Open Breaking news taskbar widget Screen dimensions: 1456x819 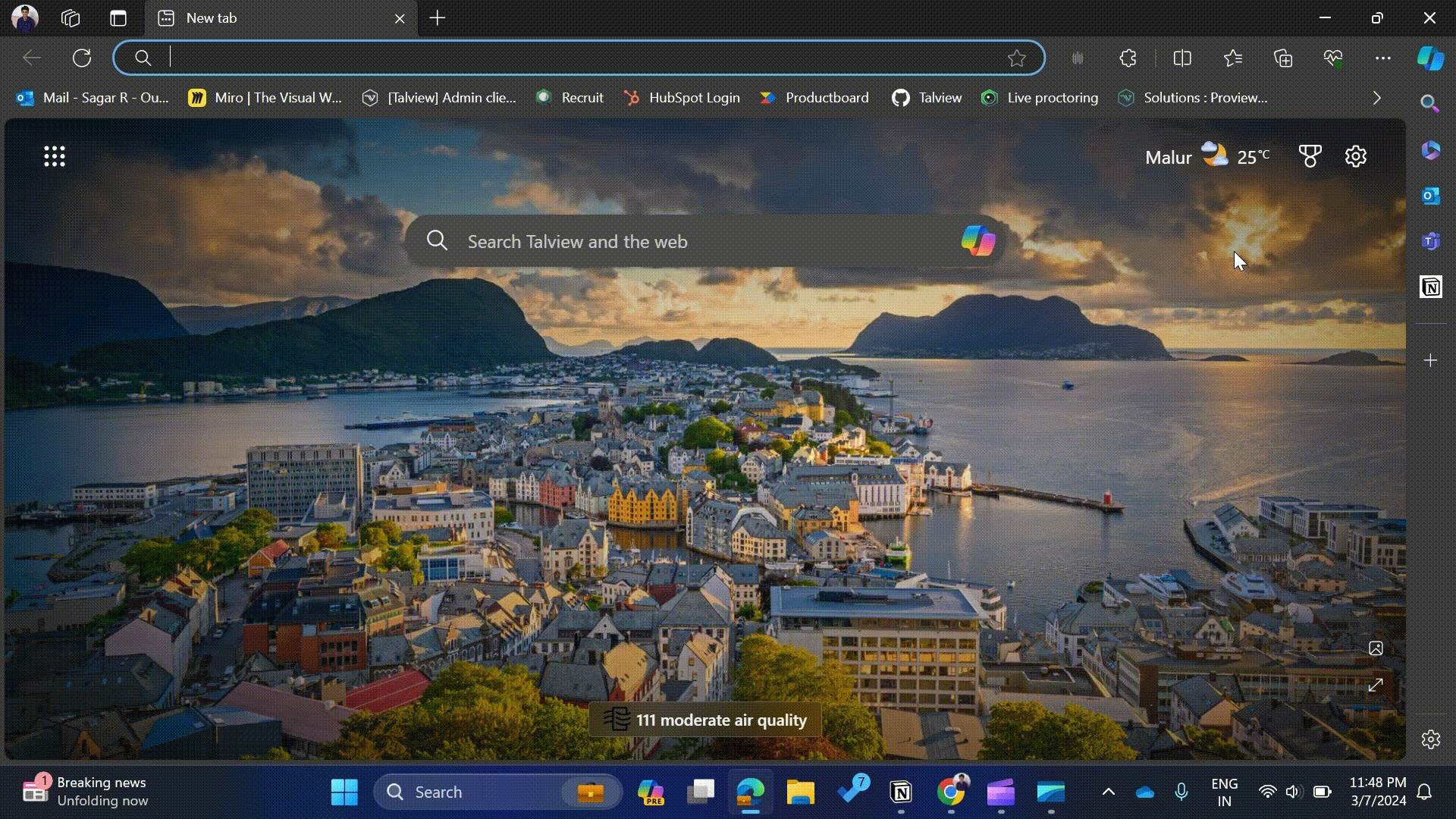point(85,792)
